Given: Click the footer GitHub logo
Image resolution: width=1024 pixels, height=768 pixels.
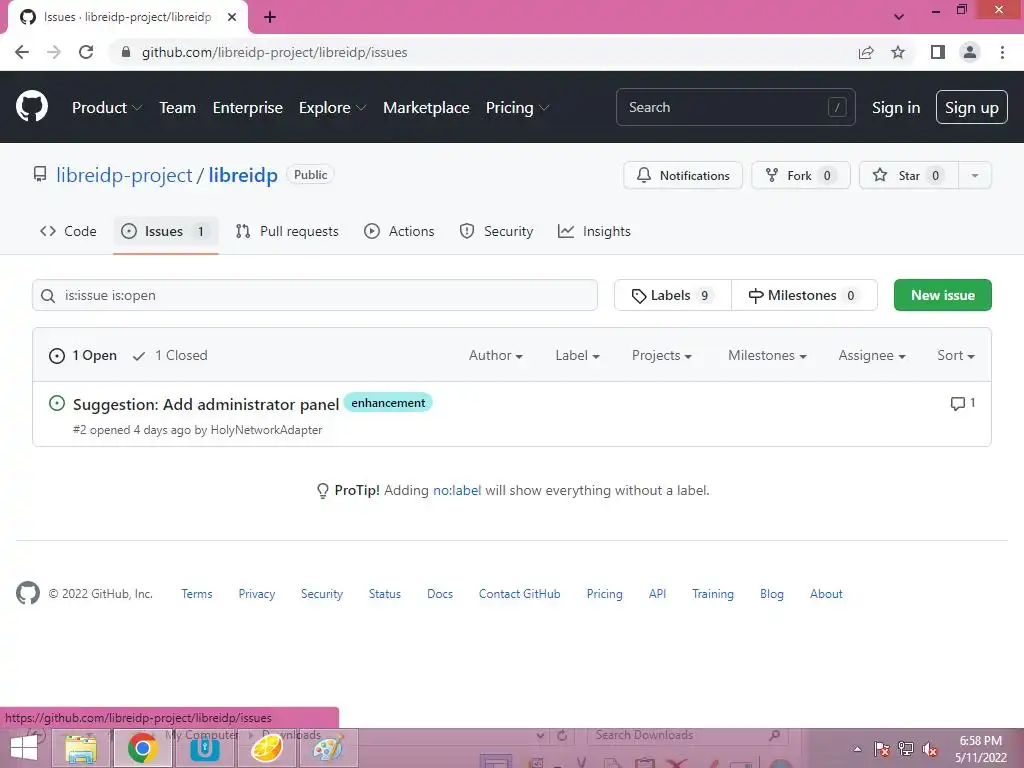Looking at the screenshot, I should pyautogui.click(x=27, y=593).
